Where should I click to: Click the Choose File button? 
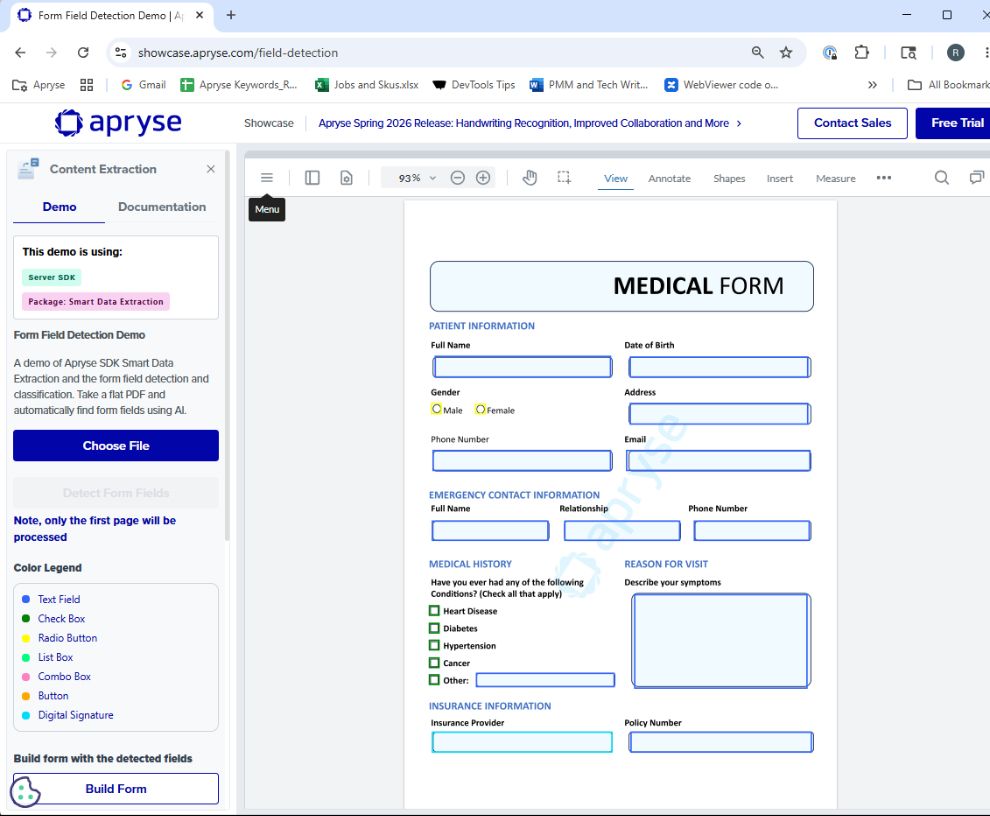click(x=116, y=445)
